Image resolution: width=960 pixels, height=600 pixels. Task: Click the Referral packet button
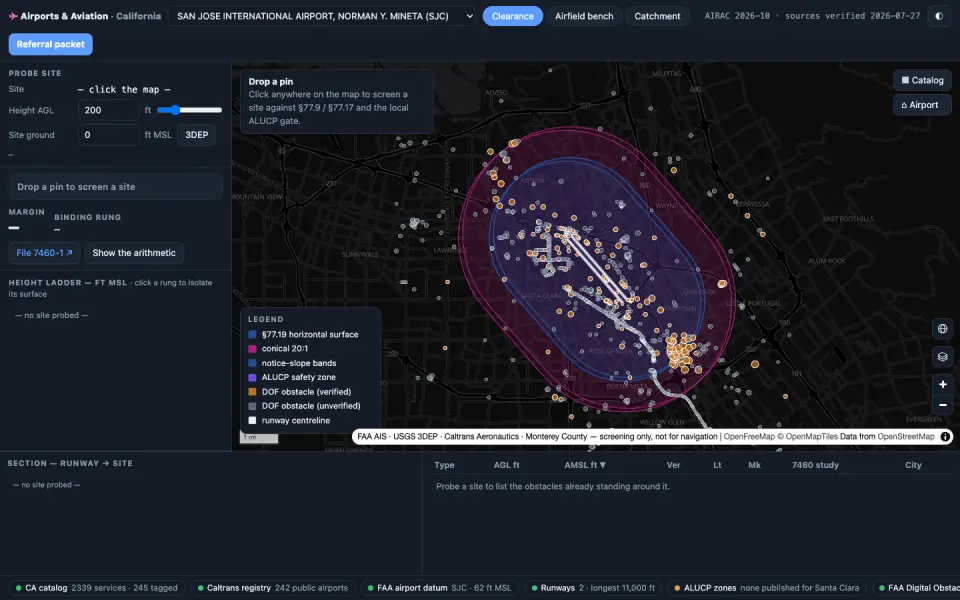tap(51, 44)
